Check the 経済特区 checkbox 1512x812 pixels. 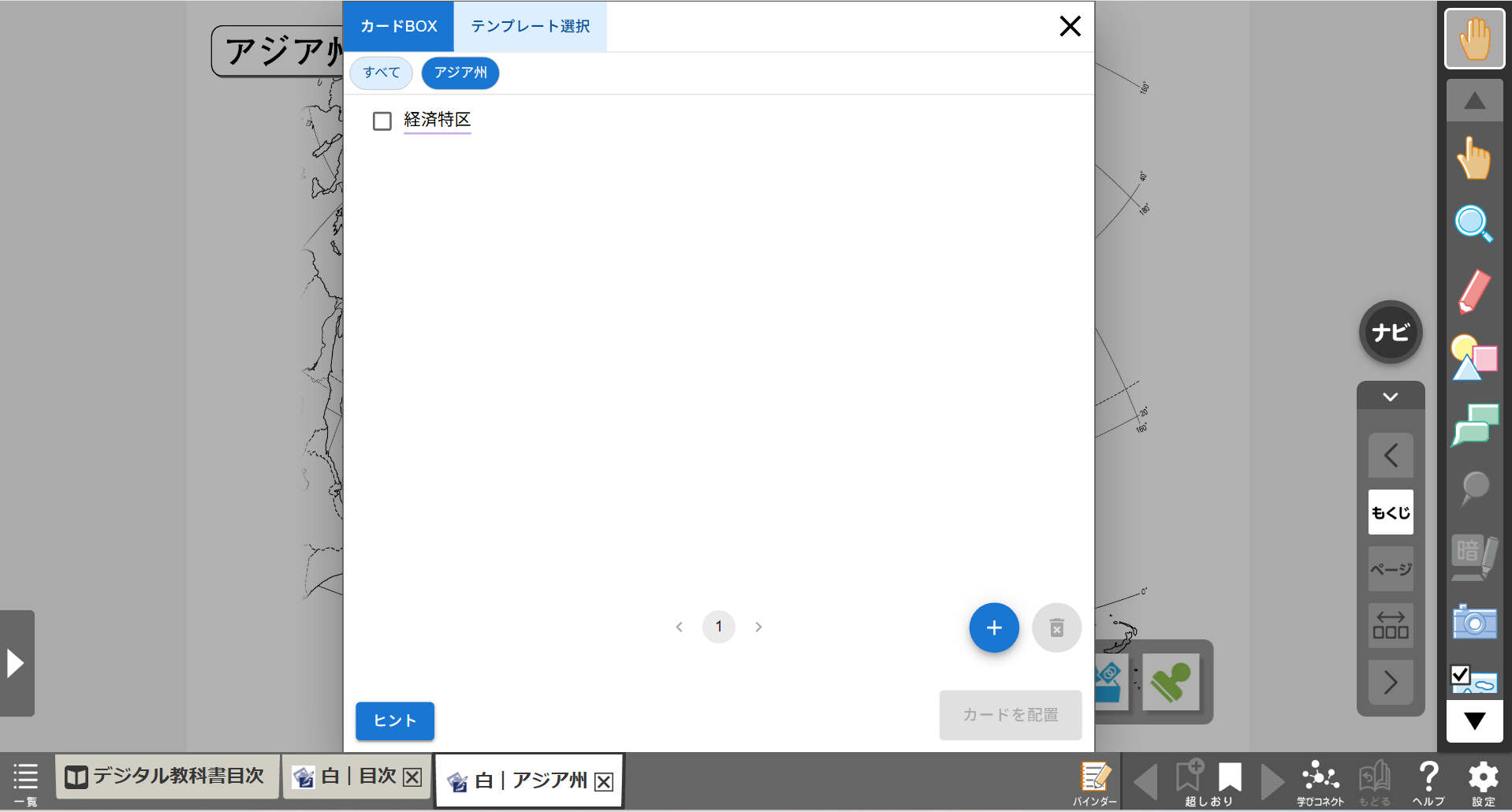tap(382, 121)
